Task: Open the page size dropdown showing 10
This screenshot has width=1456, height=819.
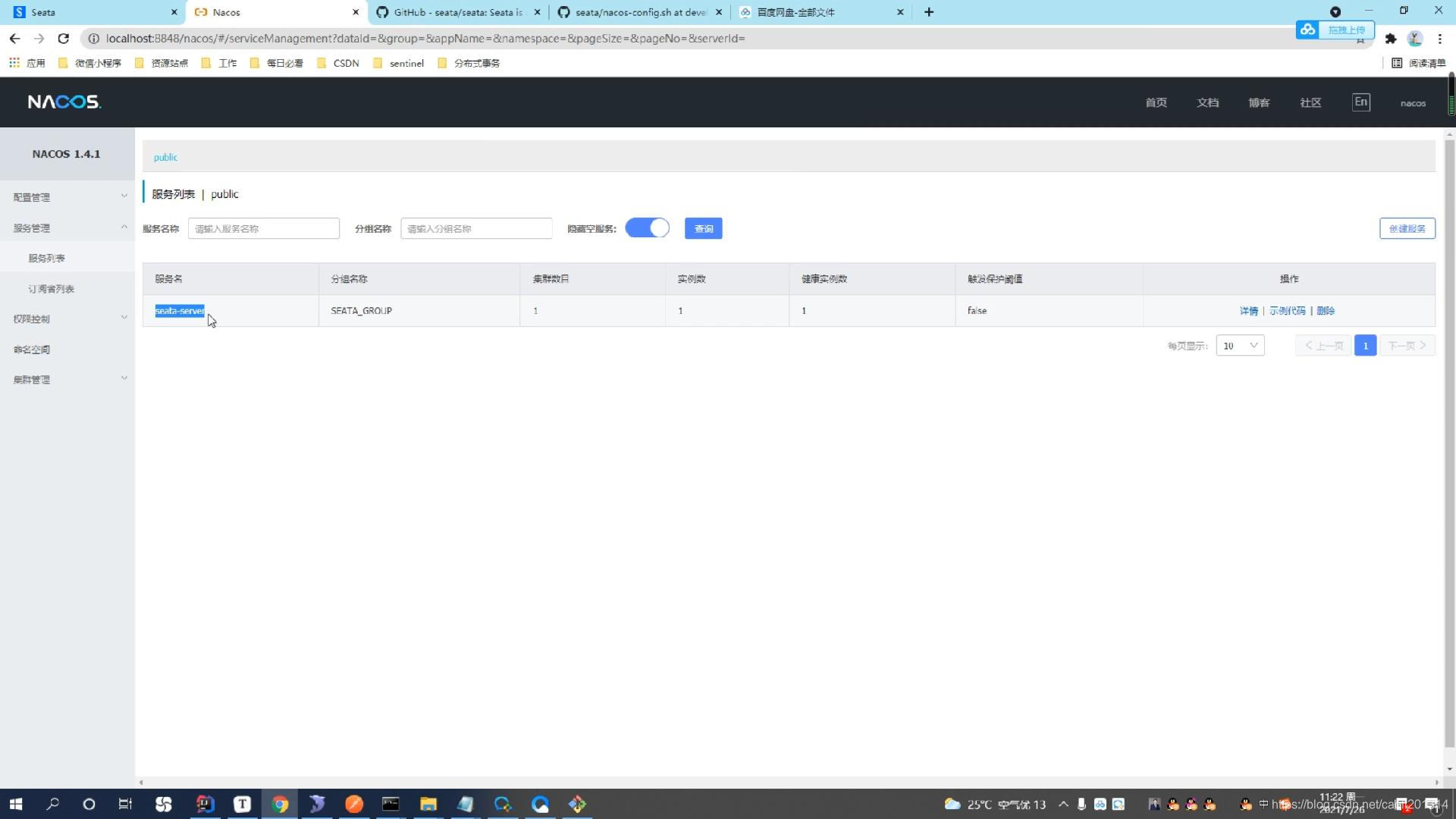Action: coord(1240,345)
